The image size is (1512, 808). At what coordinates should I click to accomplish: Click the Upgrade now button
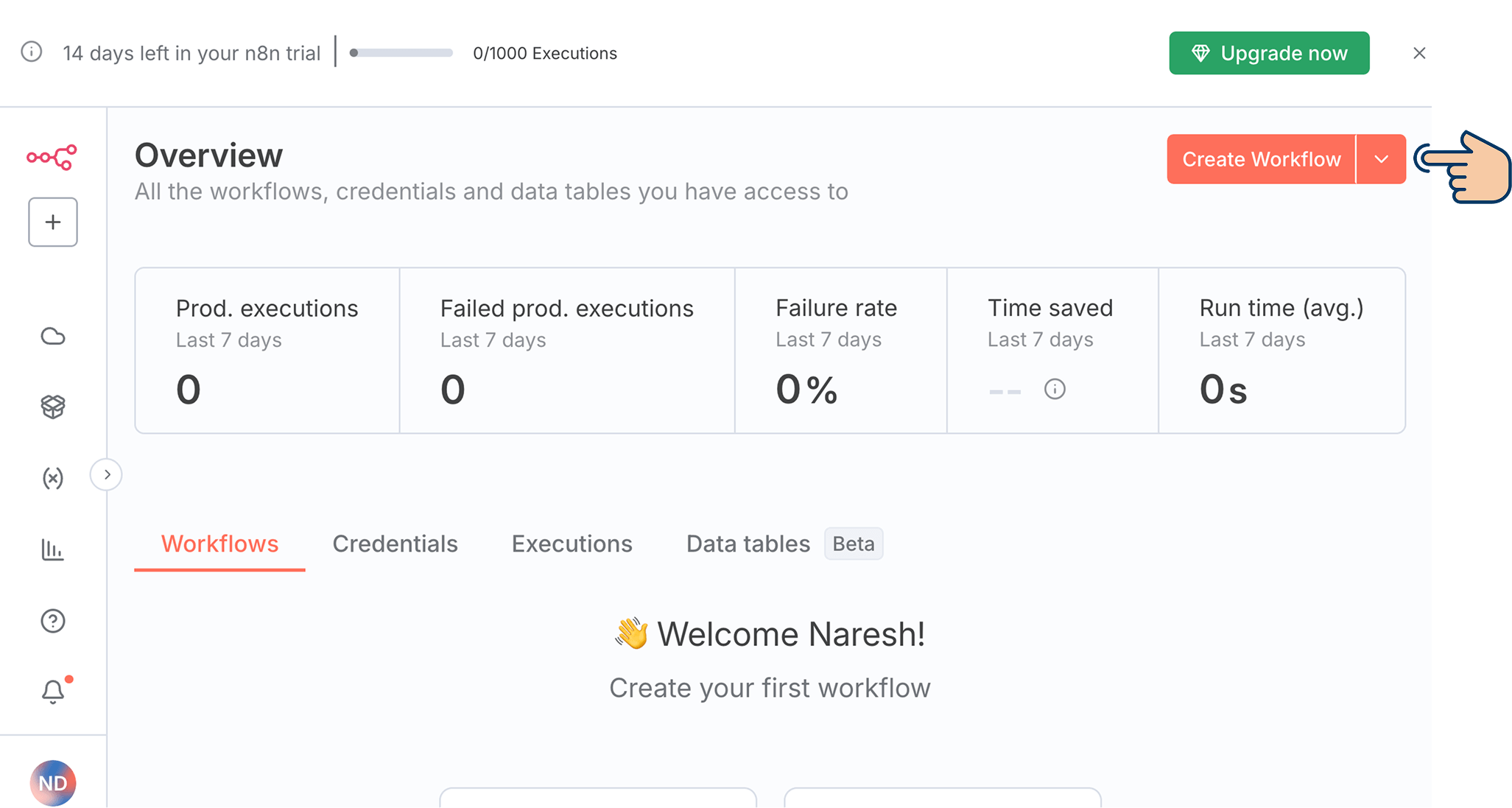click(1269, 53)
